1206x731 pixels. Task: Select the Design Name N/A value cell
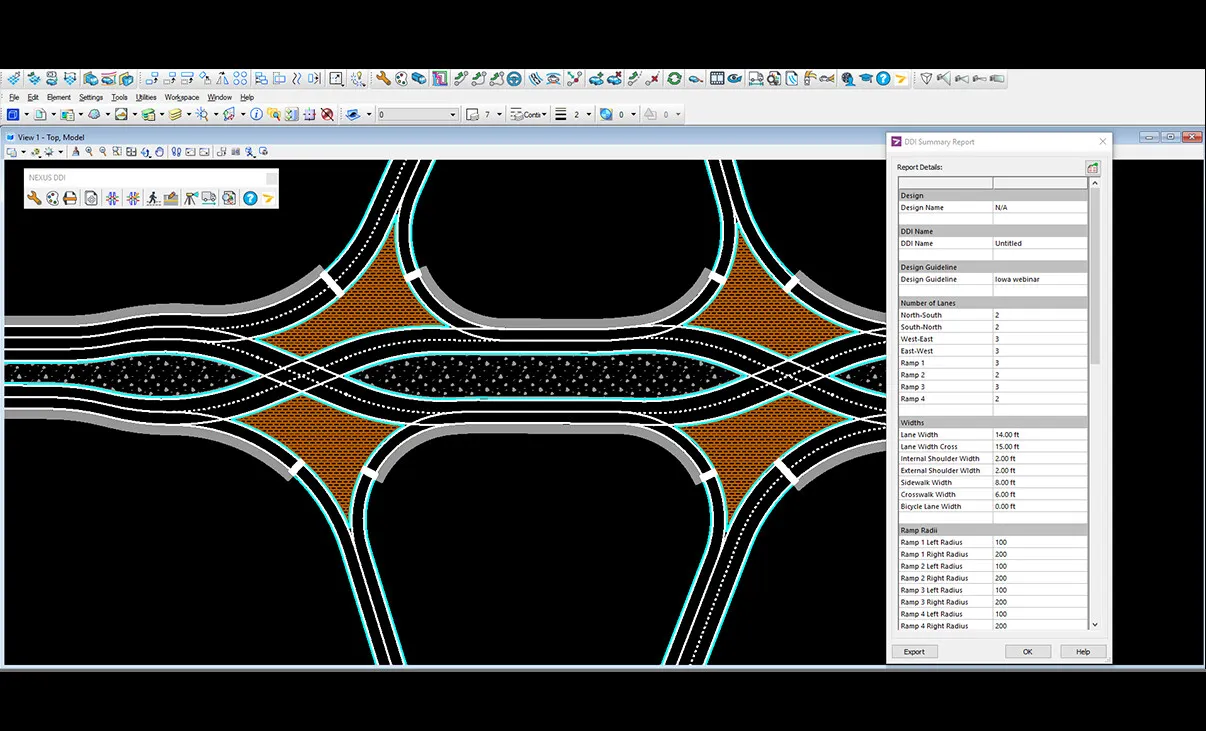1040,207
